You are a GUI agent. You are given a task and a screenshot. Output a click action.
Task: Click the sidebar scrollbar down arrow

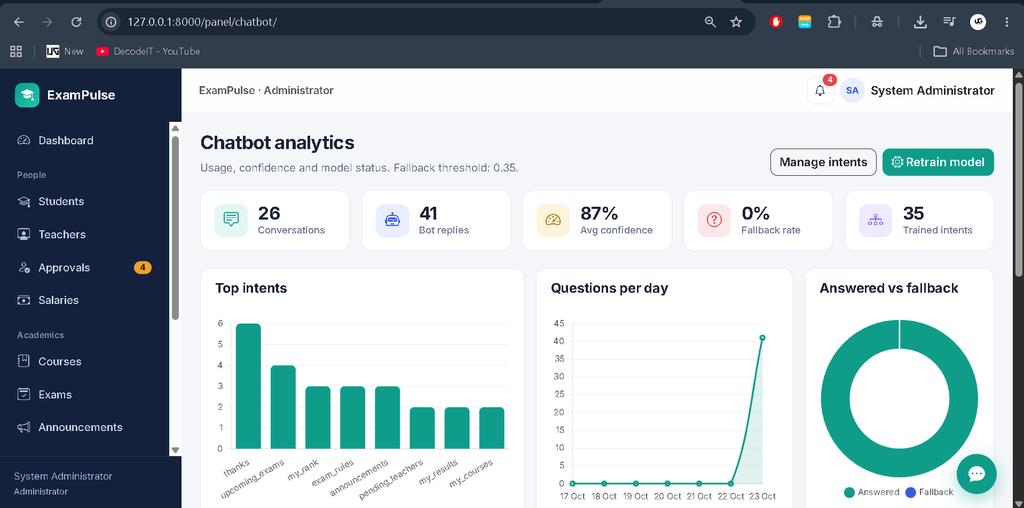175,450
